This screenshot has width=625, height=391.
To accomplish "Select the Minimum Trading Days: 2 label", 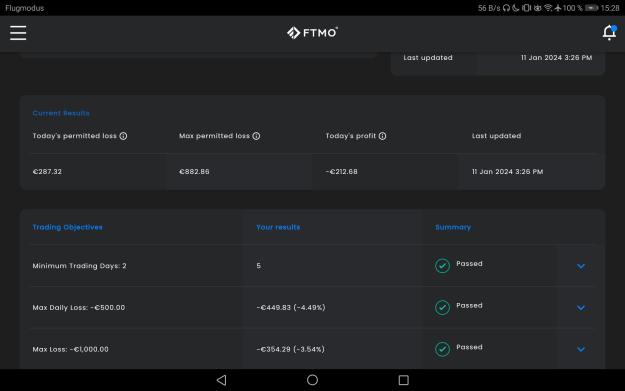I will (x=79, y=266).
